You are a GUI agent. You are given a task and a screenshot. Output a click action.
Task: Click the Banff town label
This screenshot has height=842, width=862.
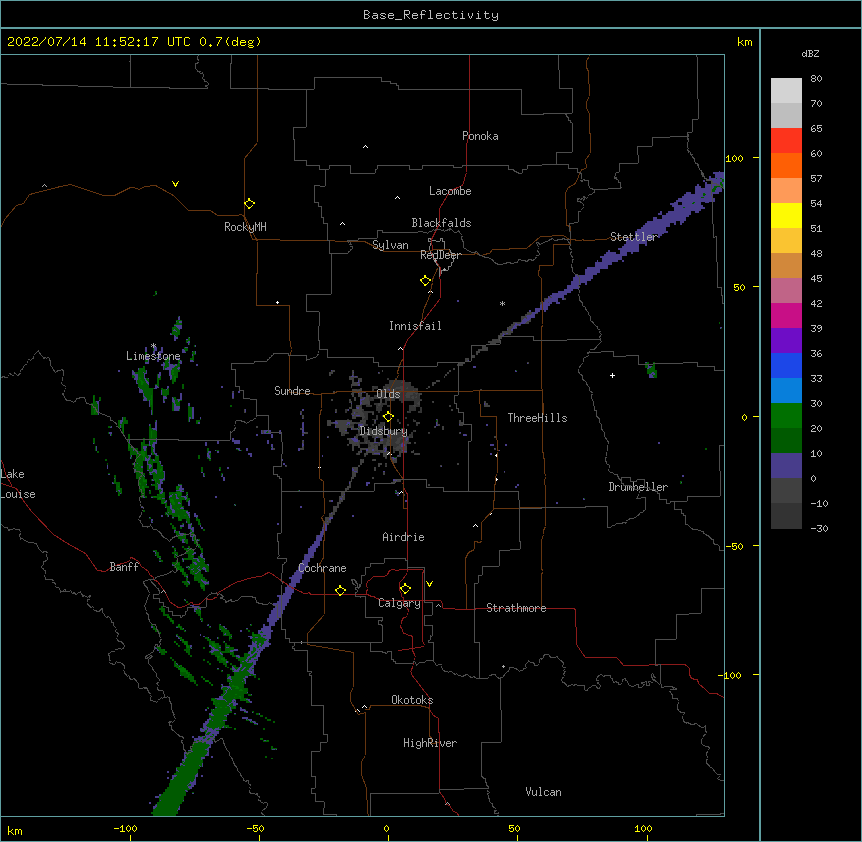(x=124, y=567)
